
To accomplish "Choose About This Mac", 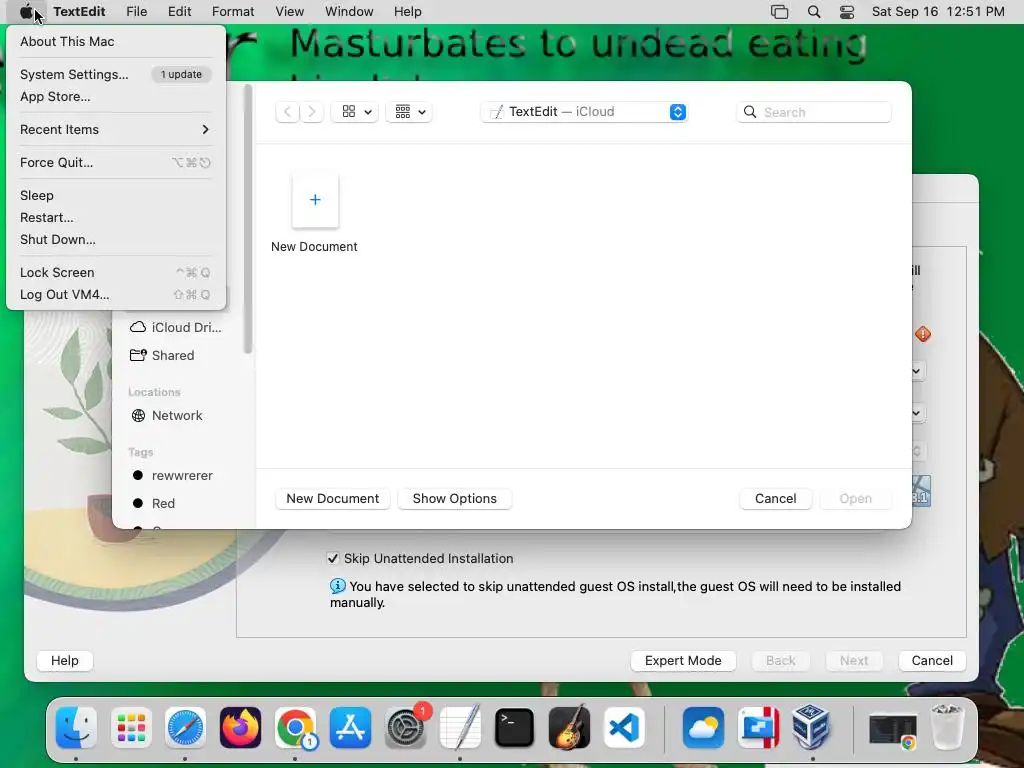I will click(116, 41).
